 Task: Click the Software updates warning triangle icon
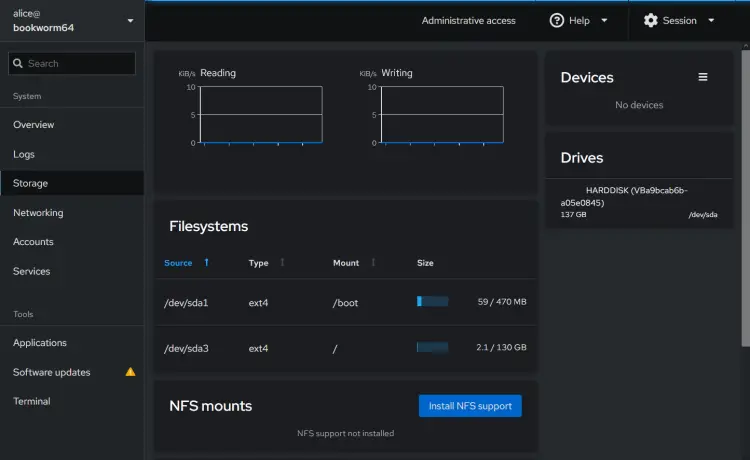(x=130, y=372)
